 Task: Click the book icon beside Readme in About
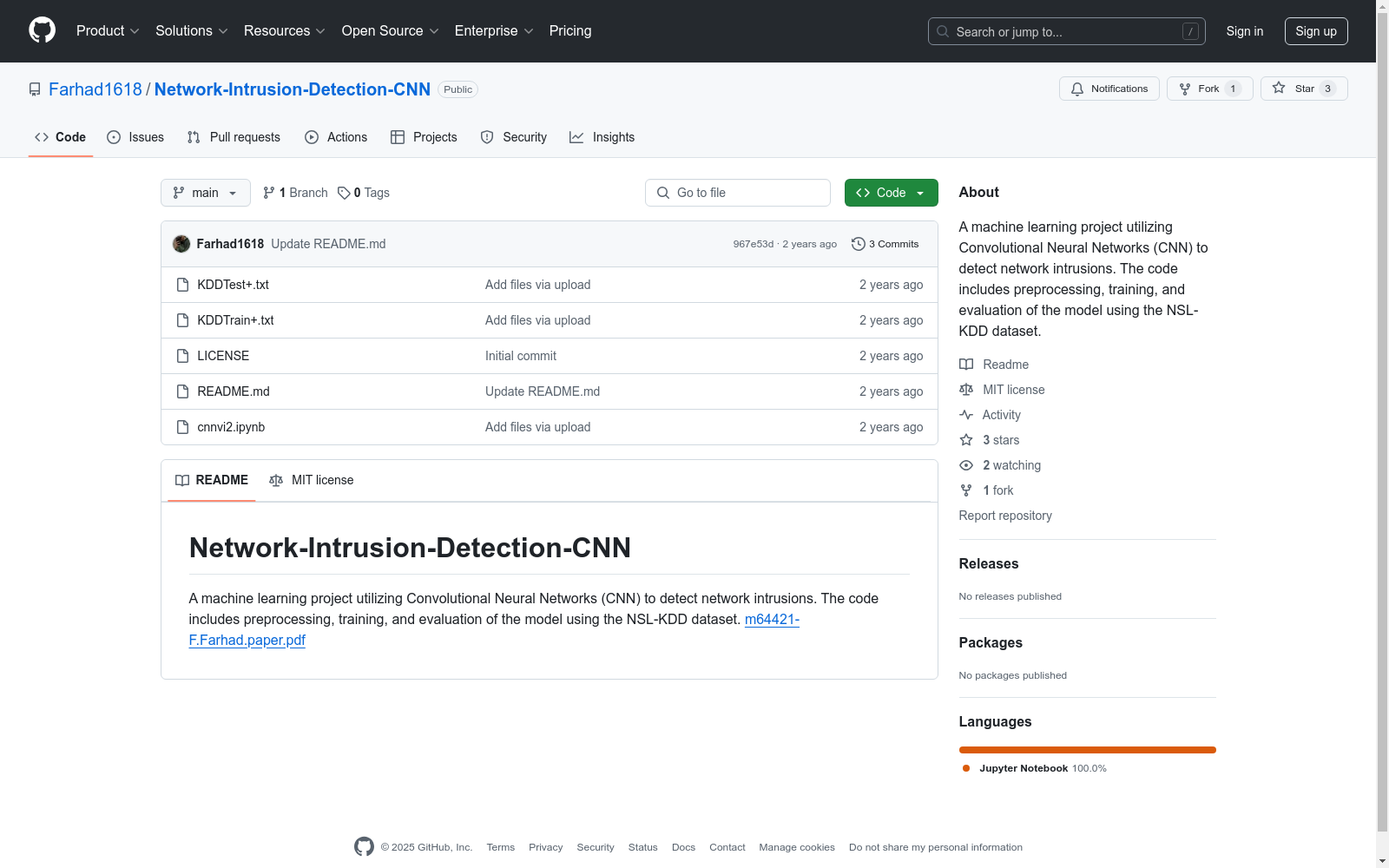[x=966, y=365]
